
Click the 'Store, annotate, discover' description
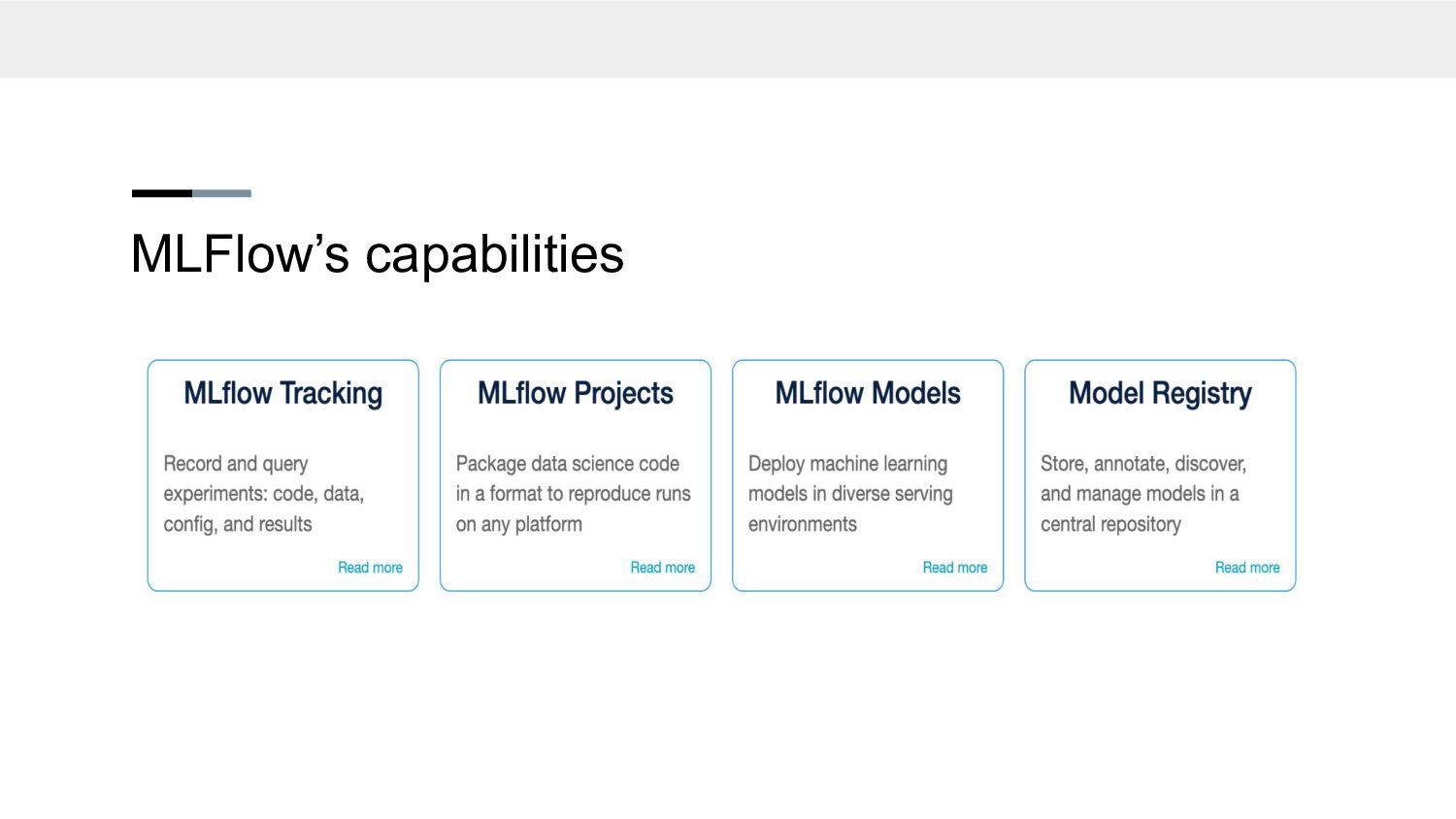(1143, 494)
